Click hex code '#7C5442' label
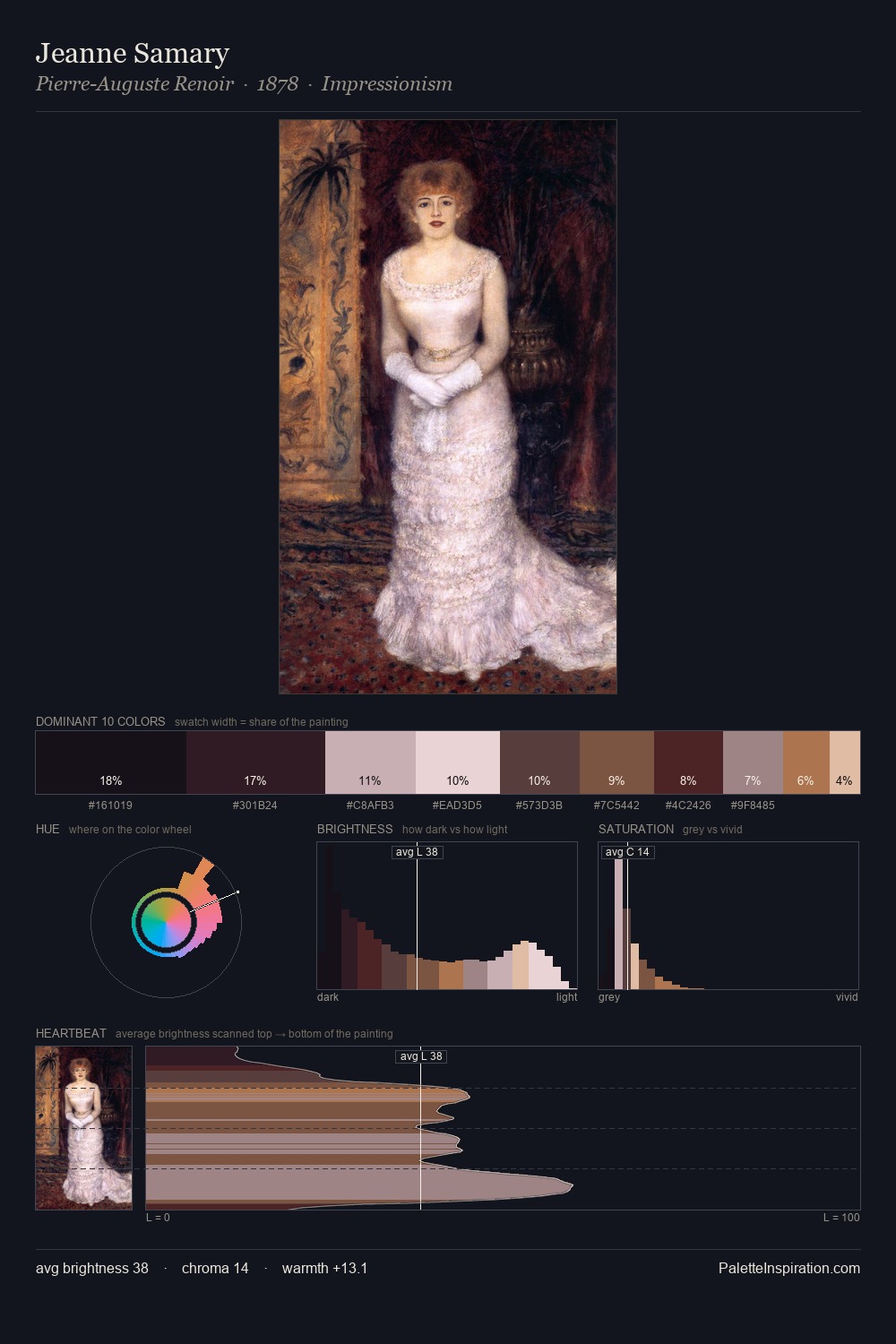896x1344 pixels. (616, 805)
